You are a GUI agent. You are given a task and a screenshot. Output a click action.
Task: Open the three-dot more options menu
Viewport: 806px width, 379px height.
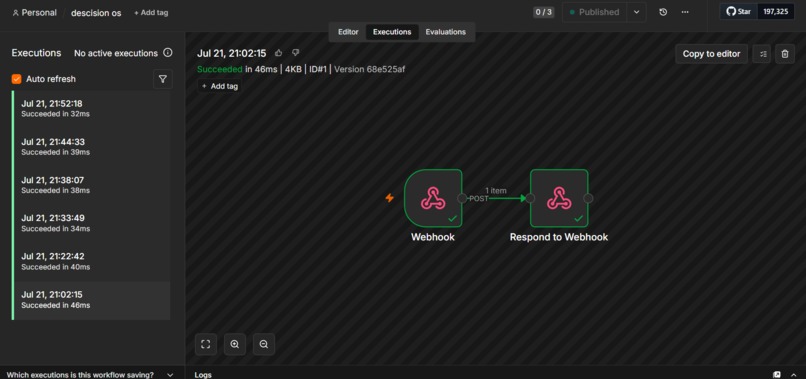pyautogui.click(x=685, y=12)
